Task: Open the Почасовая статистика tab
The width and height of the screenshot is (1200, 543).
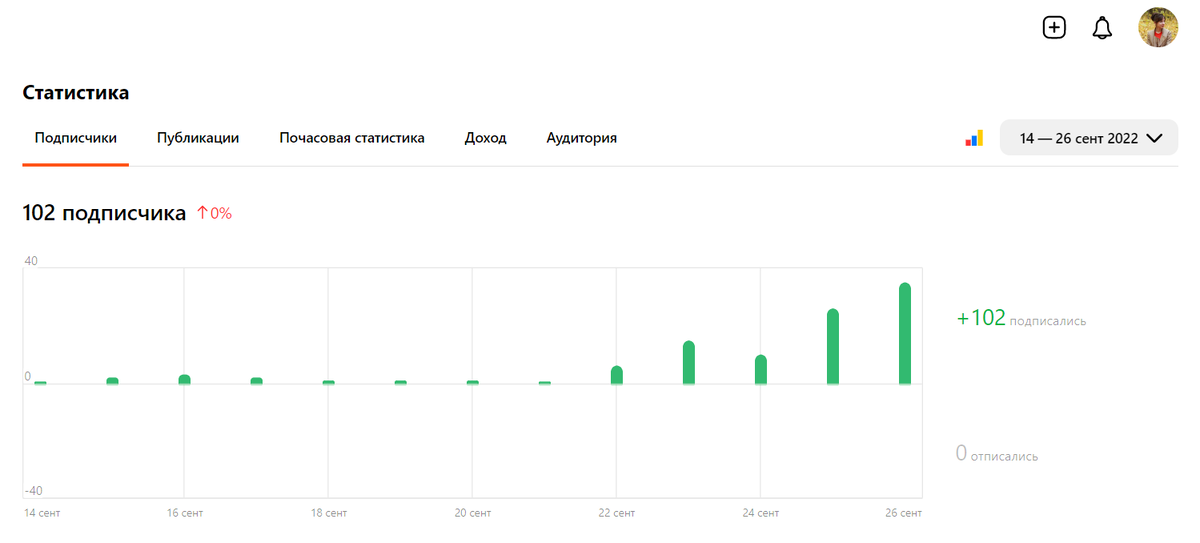Action: tap(352, 138)
